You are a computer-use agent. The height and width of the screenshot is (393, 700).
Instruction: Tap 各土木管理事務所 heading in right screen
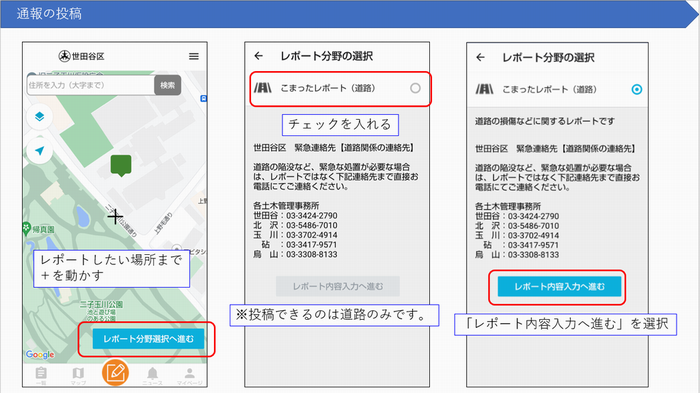click(508, 206)
